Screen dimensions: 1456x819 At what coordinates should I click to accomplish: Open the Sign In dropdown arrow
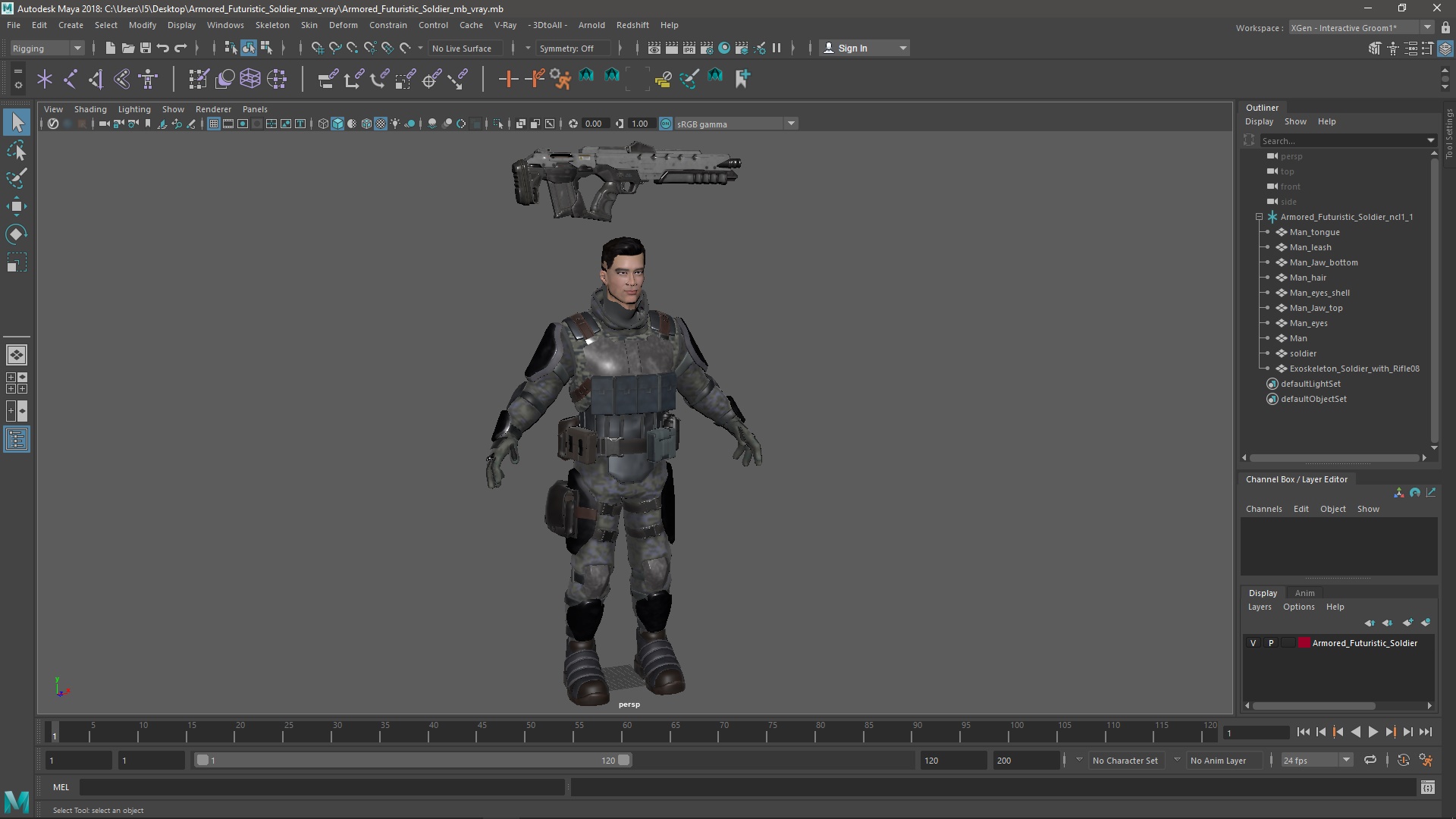click(x=902, y=48)
